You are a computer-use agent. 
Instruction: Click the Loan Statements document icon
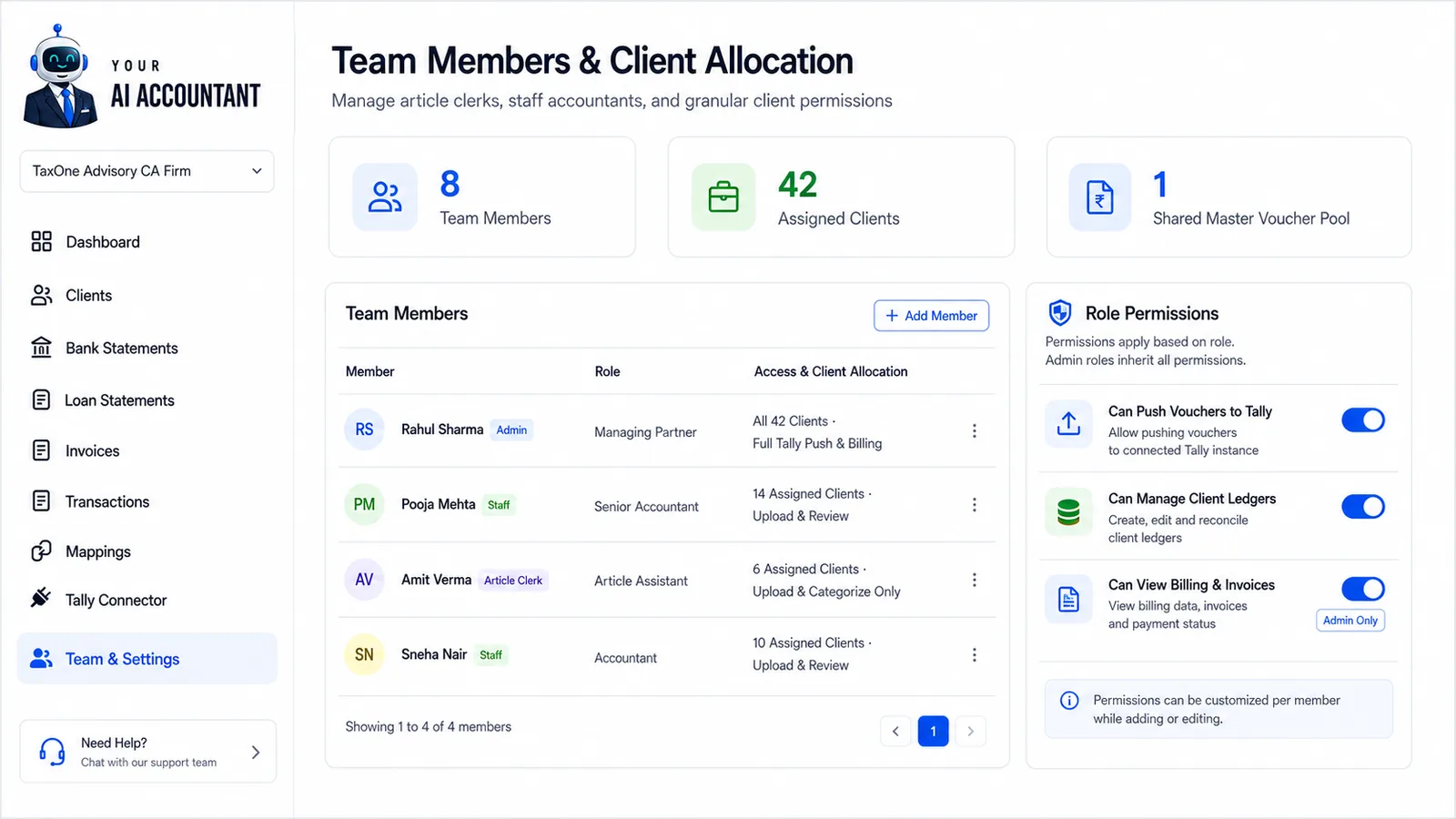click(41, 400)
